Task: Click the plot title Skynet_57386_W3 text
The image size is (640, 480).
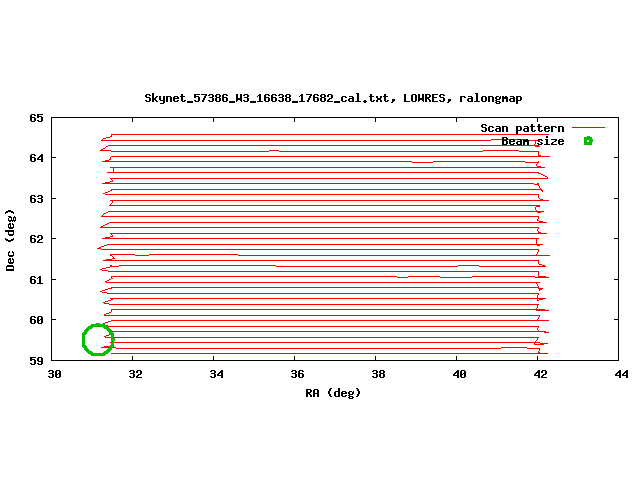Action: (x=333, y=98)
